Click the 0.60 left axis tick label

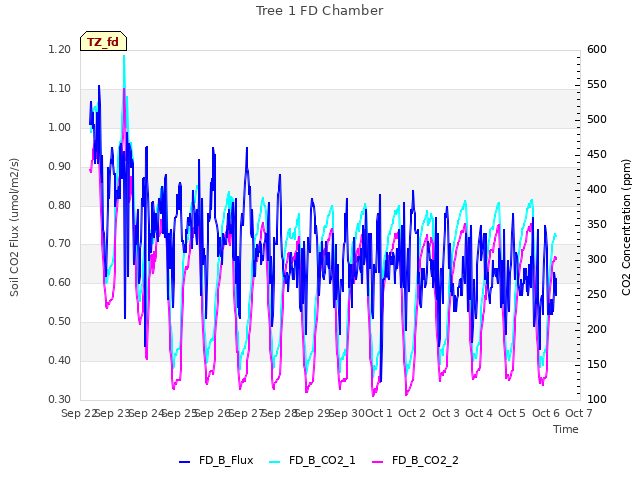click(x=60, y=282)
